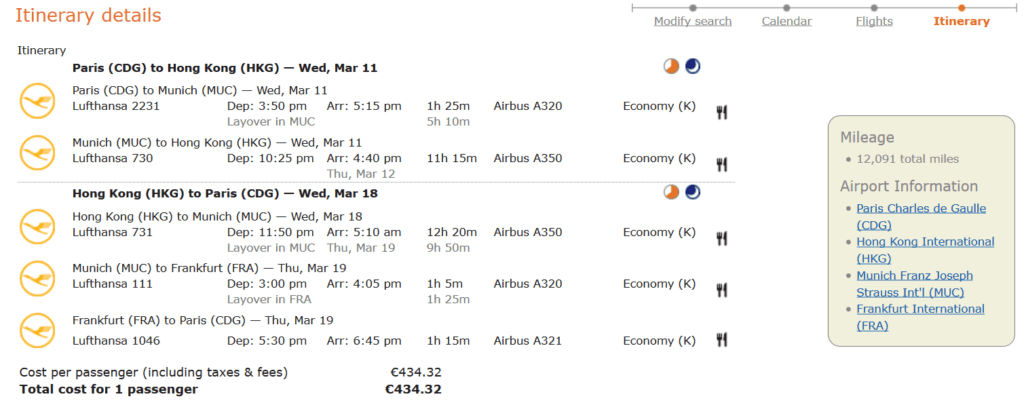
Task: Click the meal icon for Lufthansa 2231
Action: click(x=722, y=112)
